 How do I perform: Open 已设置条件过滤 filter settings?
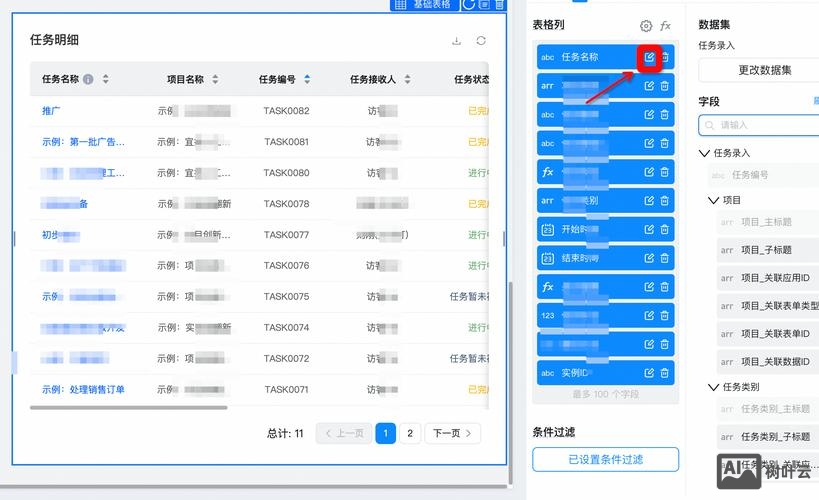pos(605,460)
